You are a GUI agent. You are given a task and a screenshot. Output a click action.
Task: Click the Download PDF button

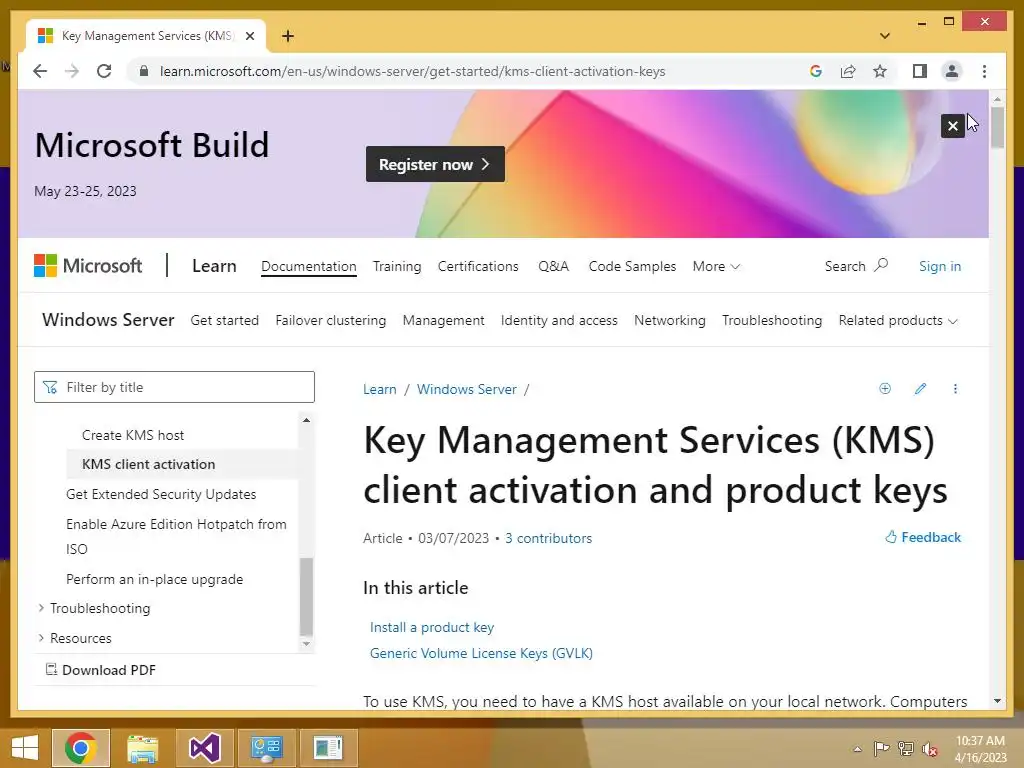tap(101, 670)
